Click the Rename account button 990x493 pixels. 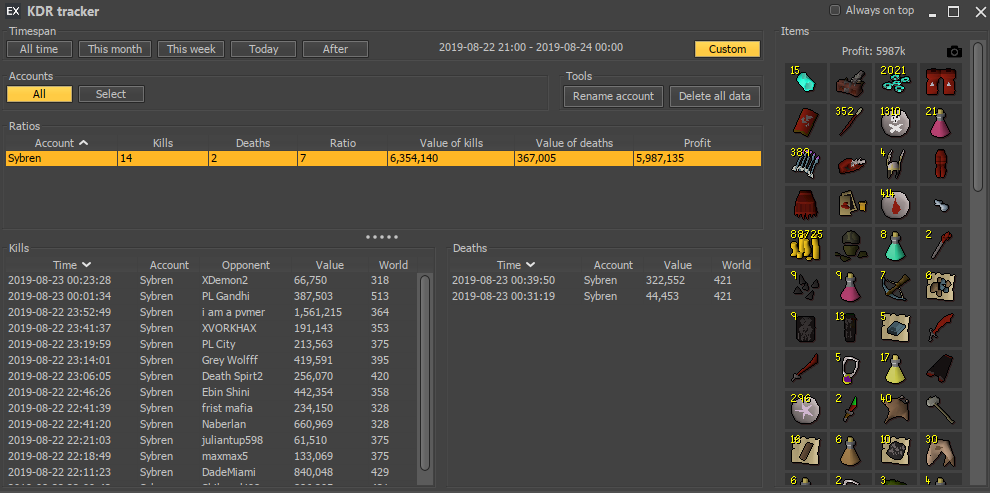click(x=614, y=96)
